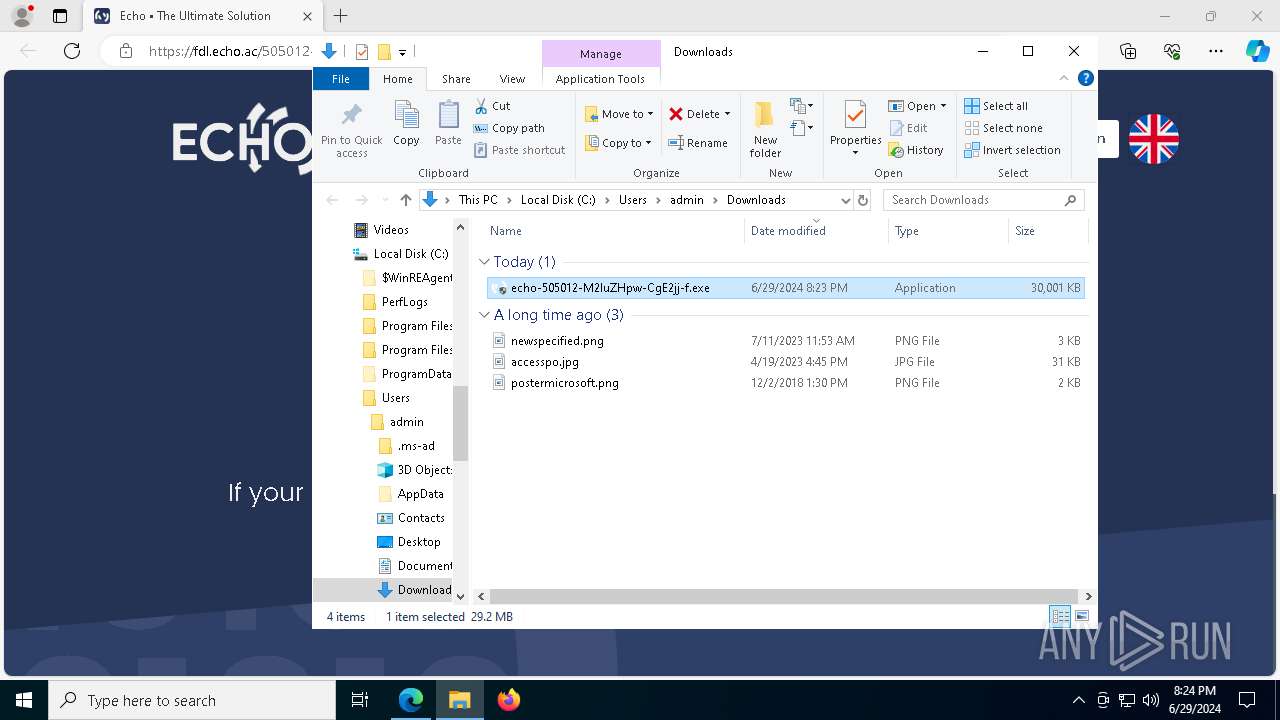This screenshot has height=720, width=1280.
Task: Select the Home ribbon tab
Action: 397,79
